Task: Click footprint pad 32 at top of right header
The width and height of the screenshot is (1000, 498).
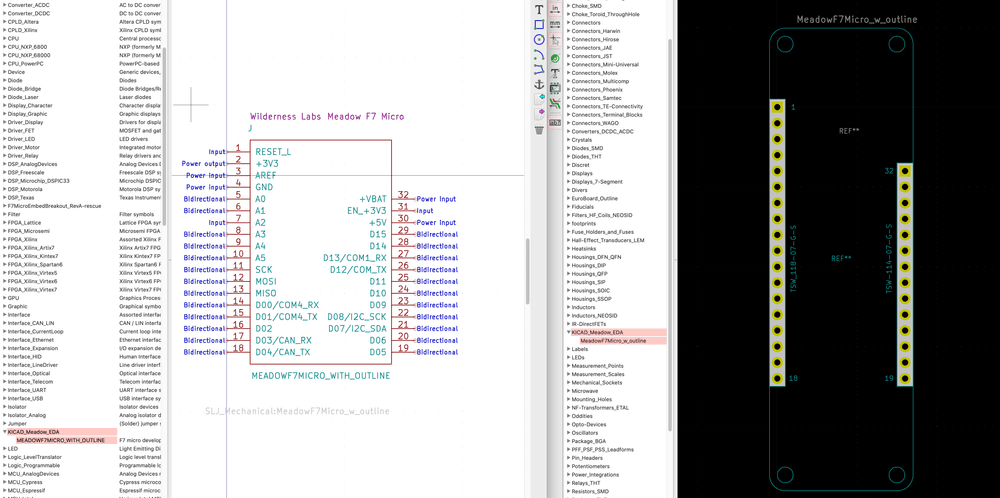Action: click(x=904, y=171)
